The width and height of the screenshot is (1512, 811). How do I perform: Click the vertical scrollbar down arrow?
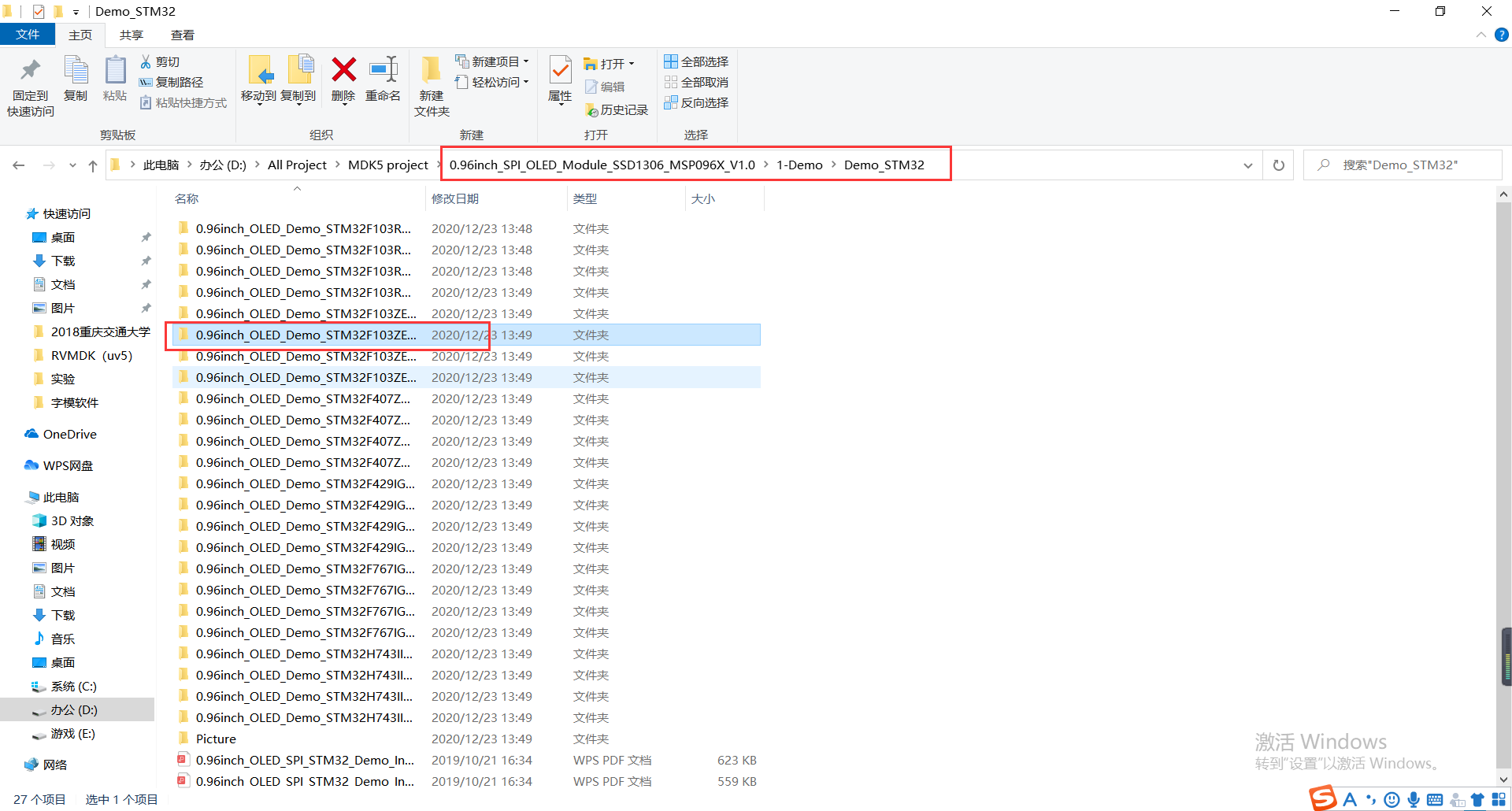(1503, 780)
